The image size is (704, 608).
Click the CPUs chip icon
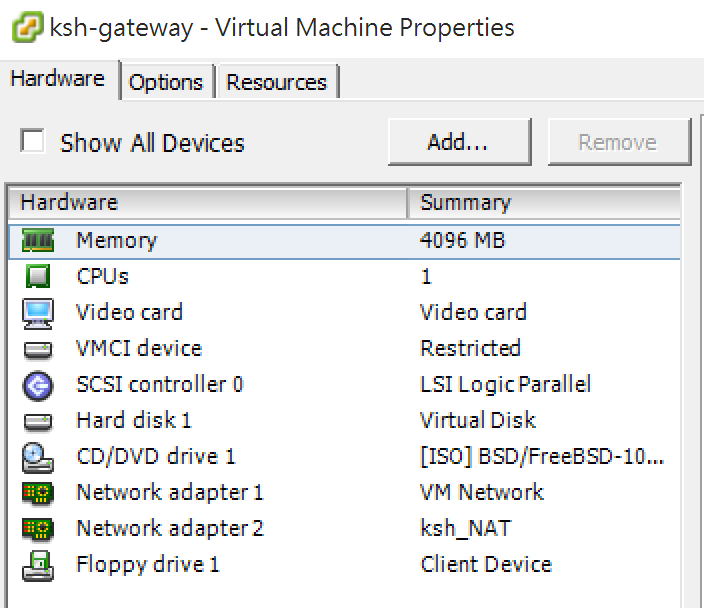tap(37, 277)
